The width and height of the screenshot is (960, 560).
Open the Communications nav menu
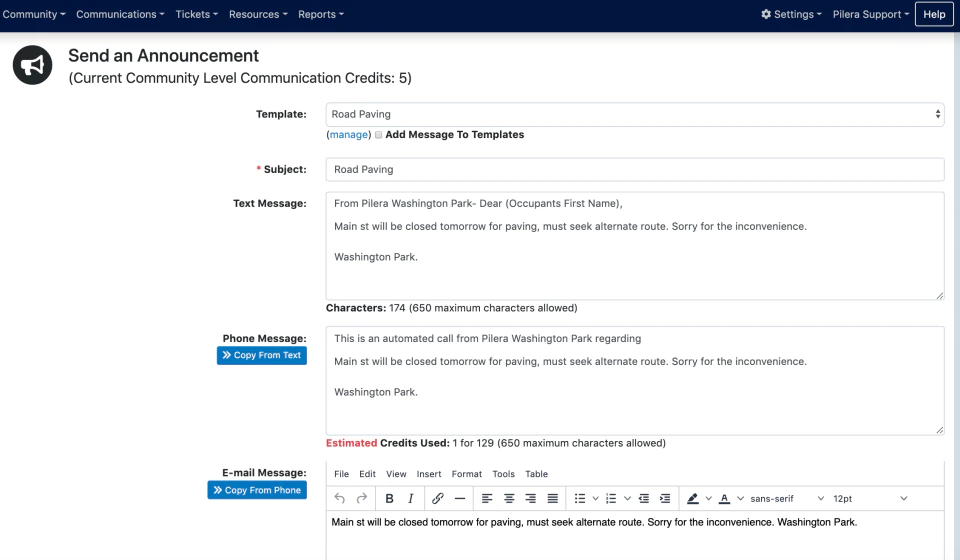[x=120, y=14]
